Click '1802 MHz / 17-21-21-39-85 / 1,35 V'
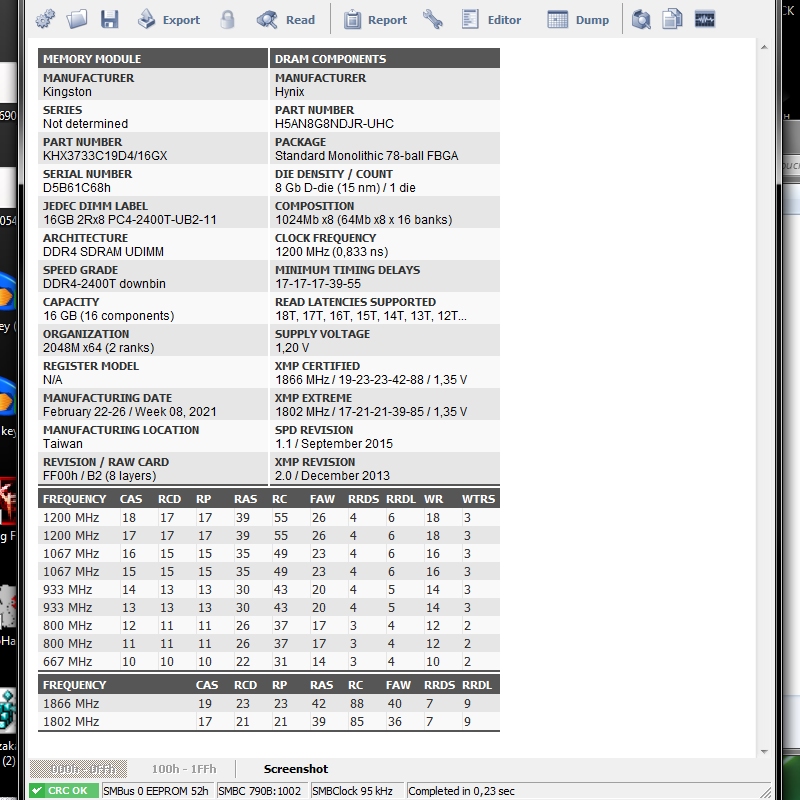Image resolution: width=800 pixels, height=800 pixels. 371,412
